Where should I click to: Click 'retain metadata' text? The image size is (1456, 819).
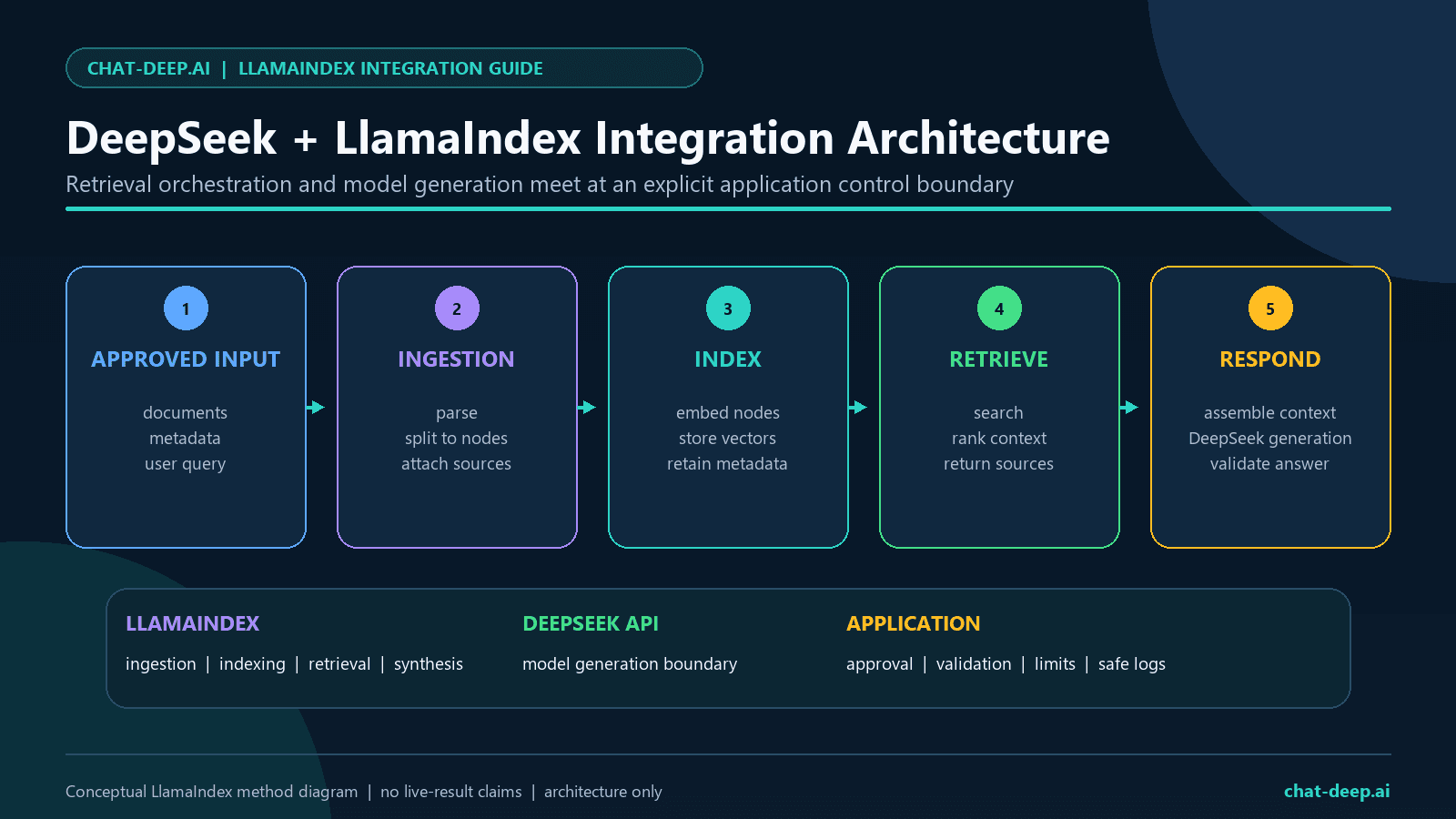pos(728,464)
